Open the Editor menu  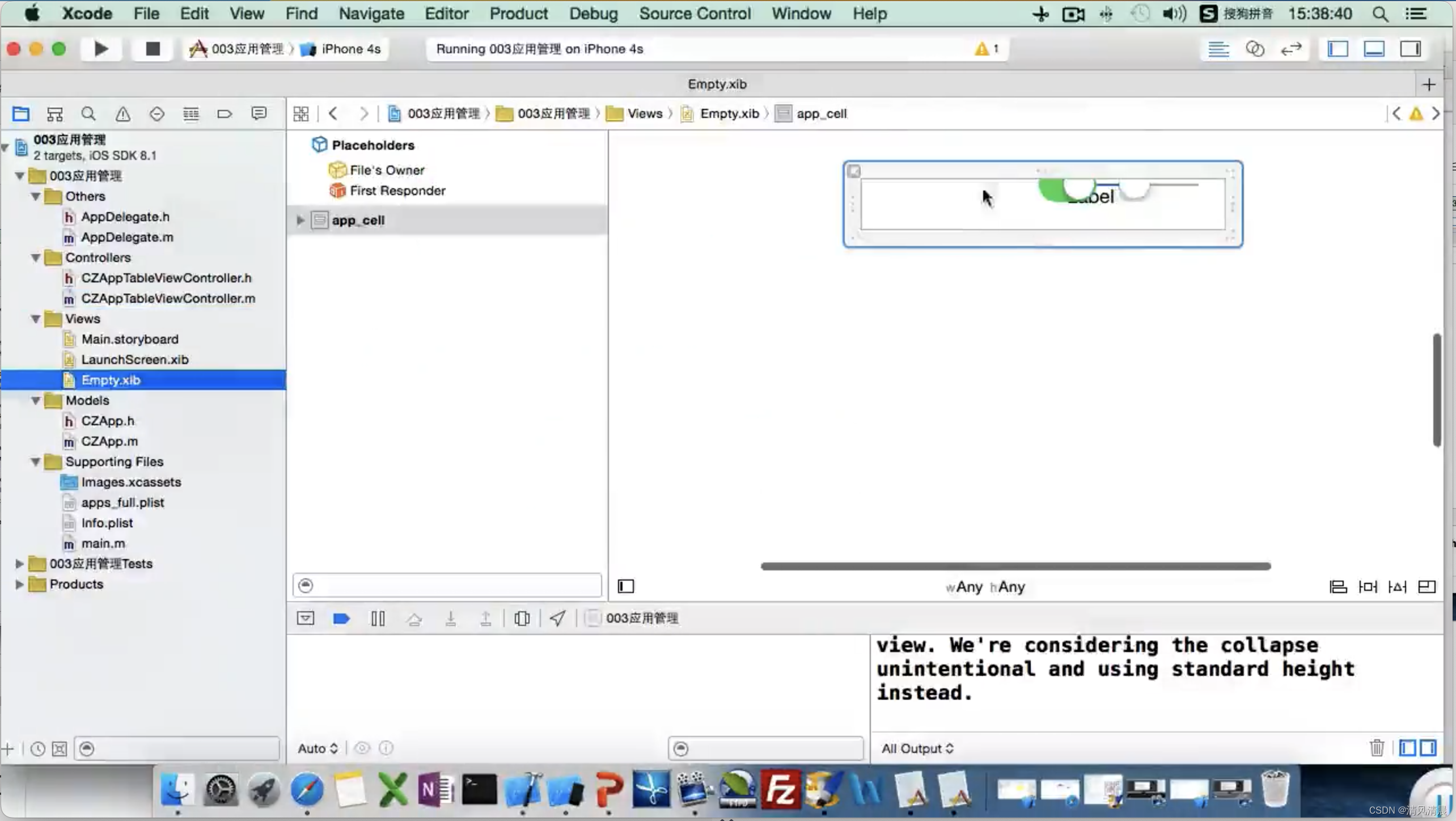447,14
